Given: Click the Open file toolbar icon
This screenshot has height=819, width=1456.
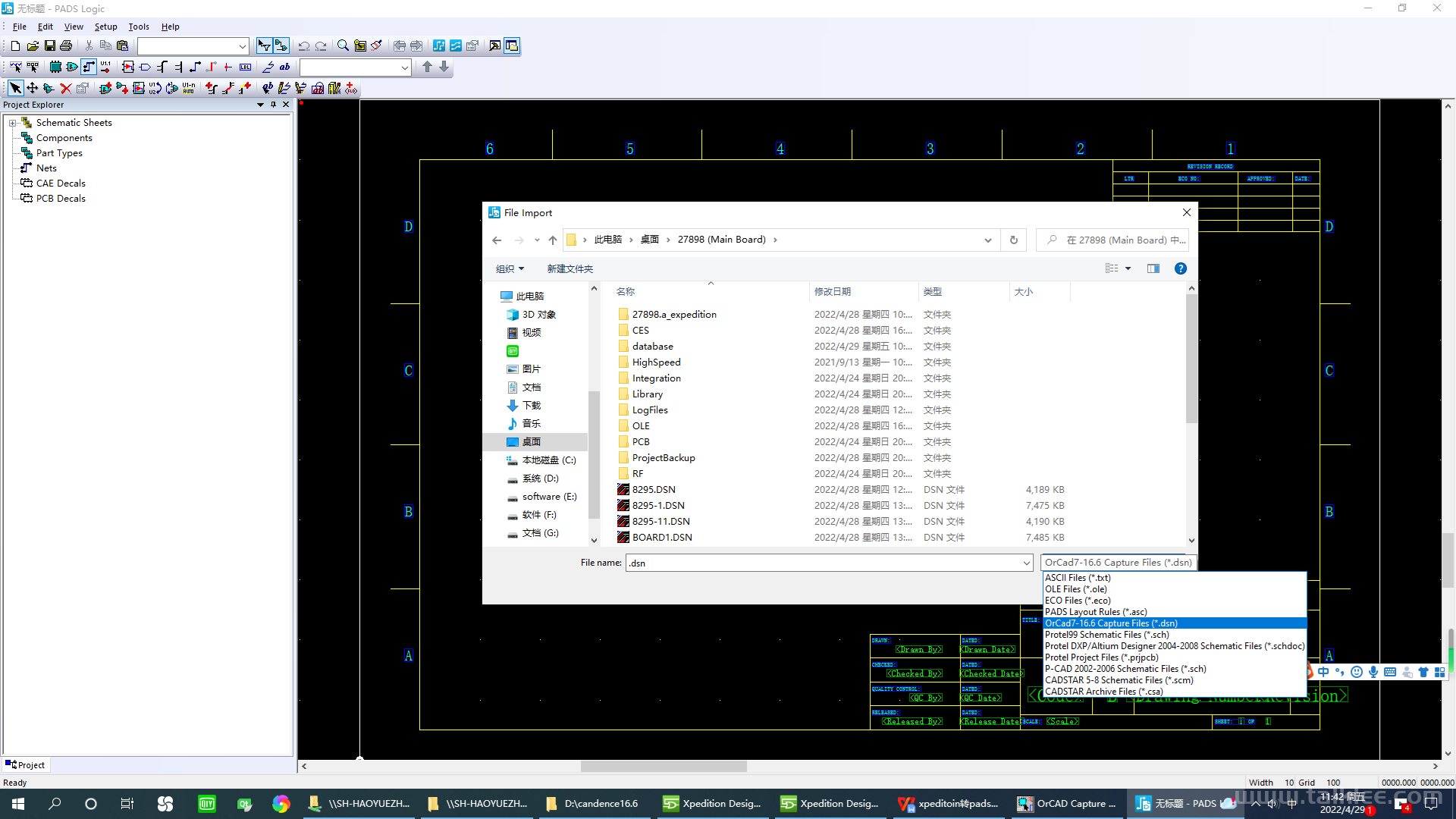Looking at the screenshot, I should click(33, 45).
